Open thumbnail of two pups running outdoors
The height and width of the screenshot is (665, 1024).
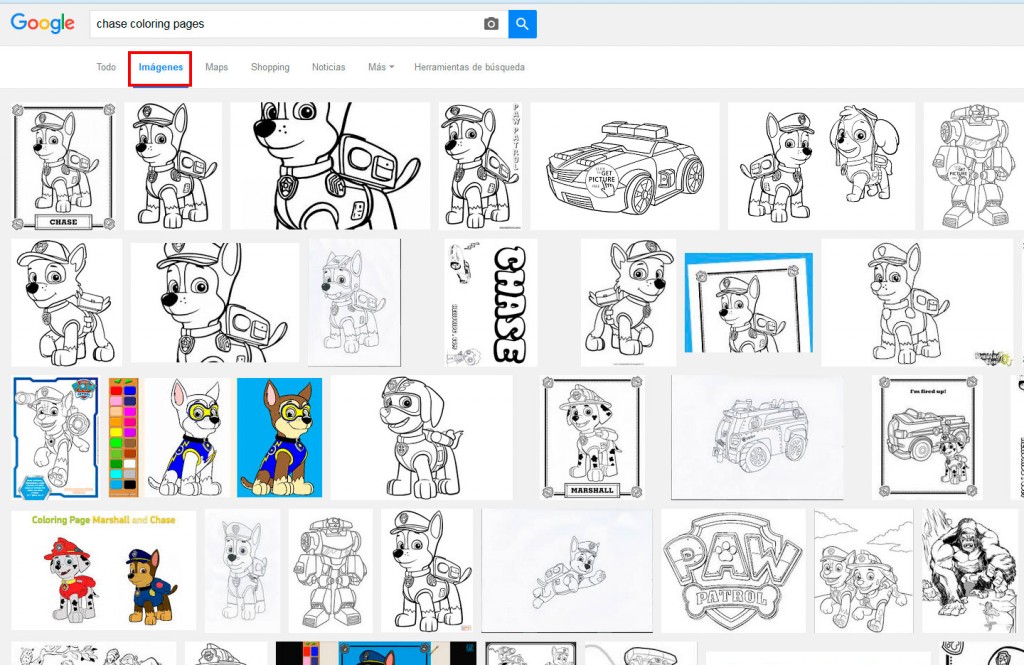[x=863, y=571]
